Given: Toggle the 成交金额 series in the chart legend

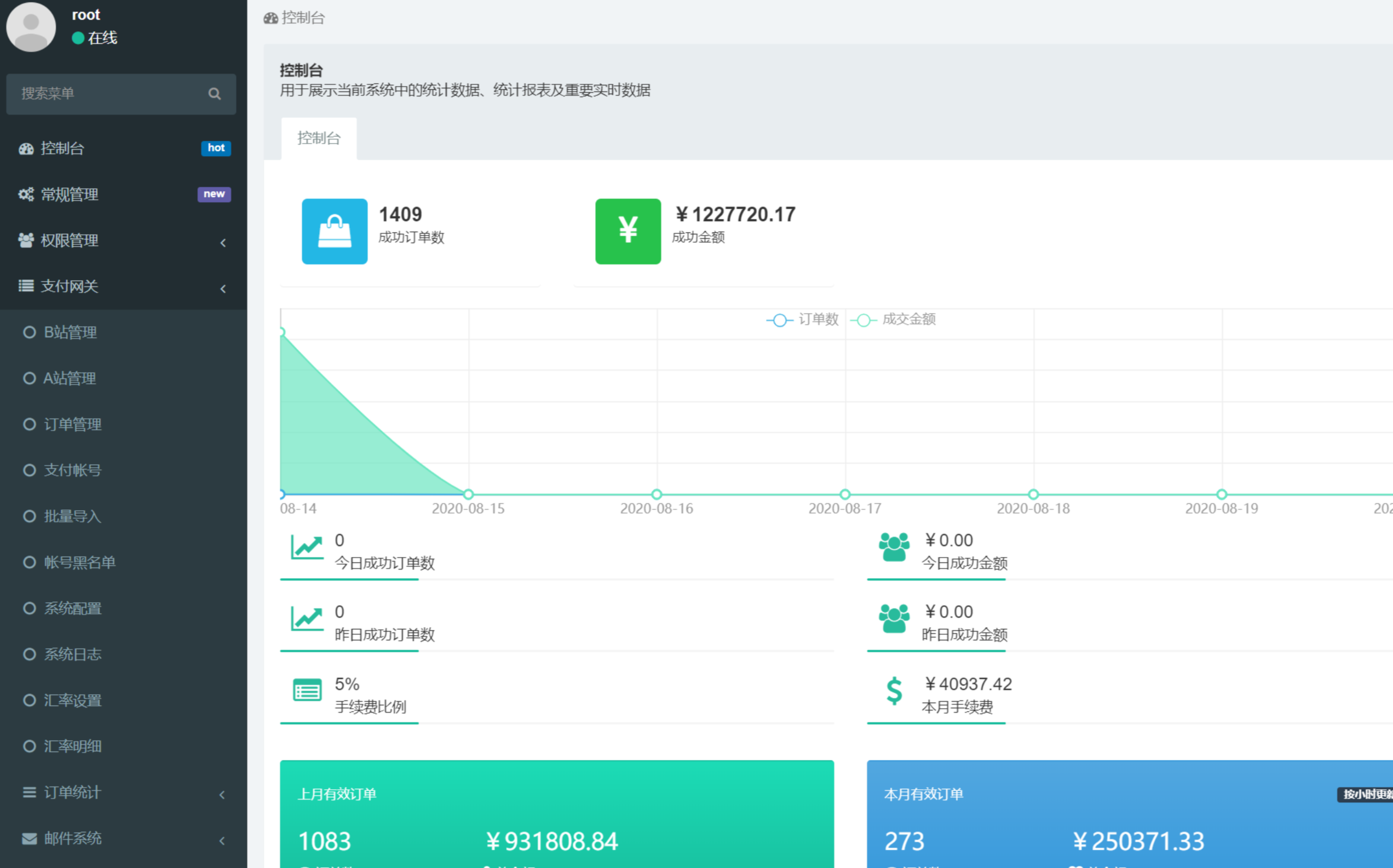Looking at the screenshot, I should pos(894,320).
